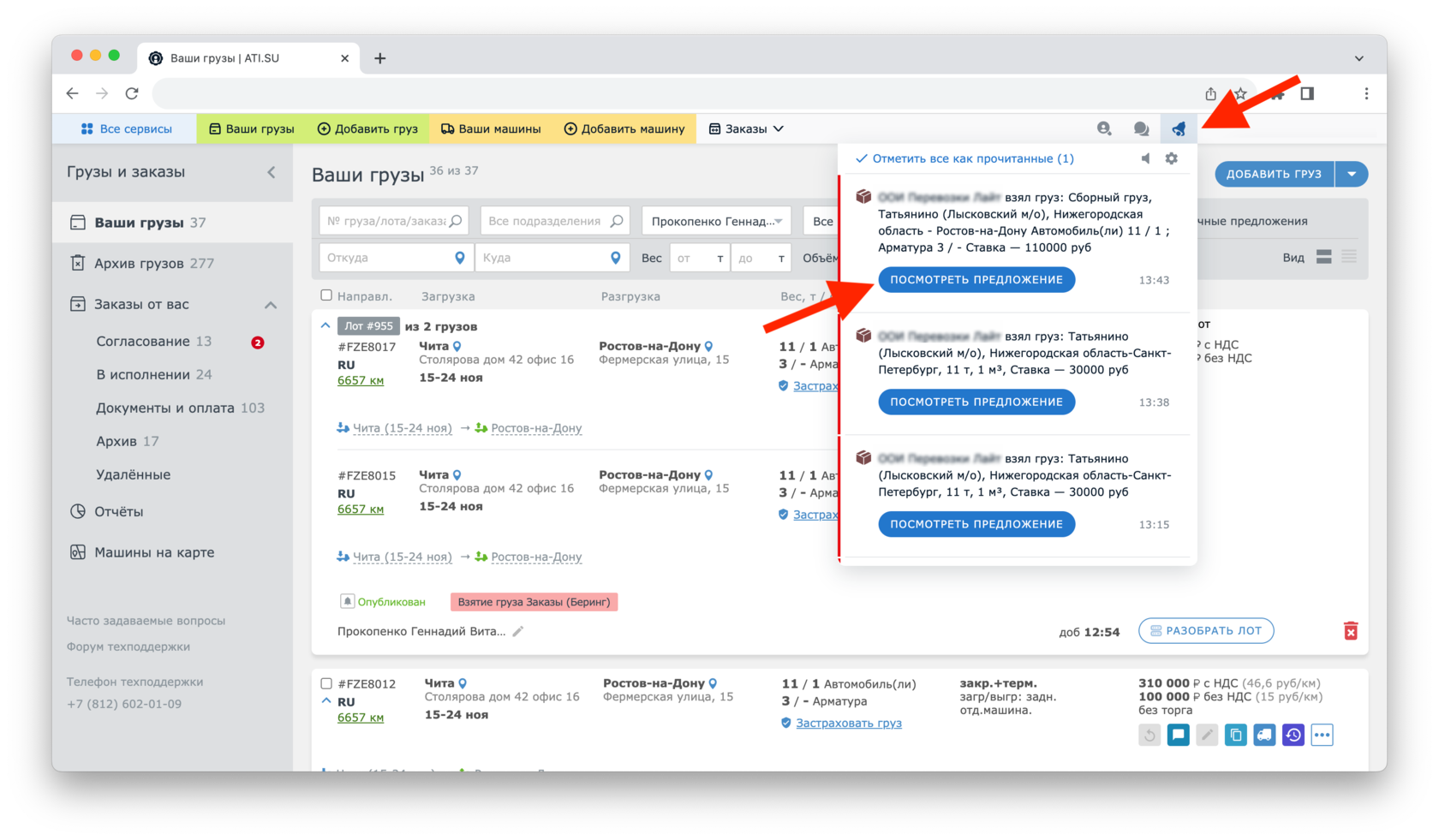Switch to the detailed list view icon
Viewport: 1439px width, 840px height.
pos(1324,257)
